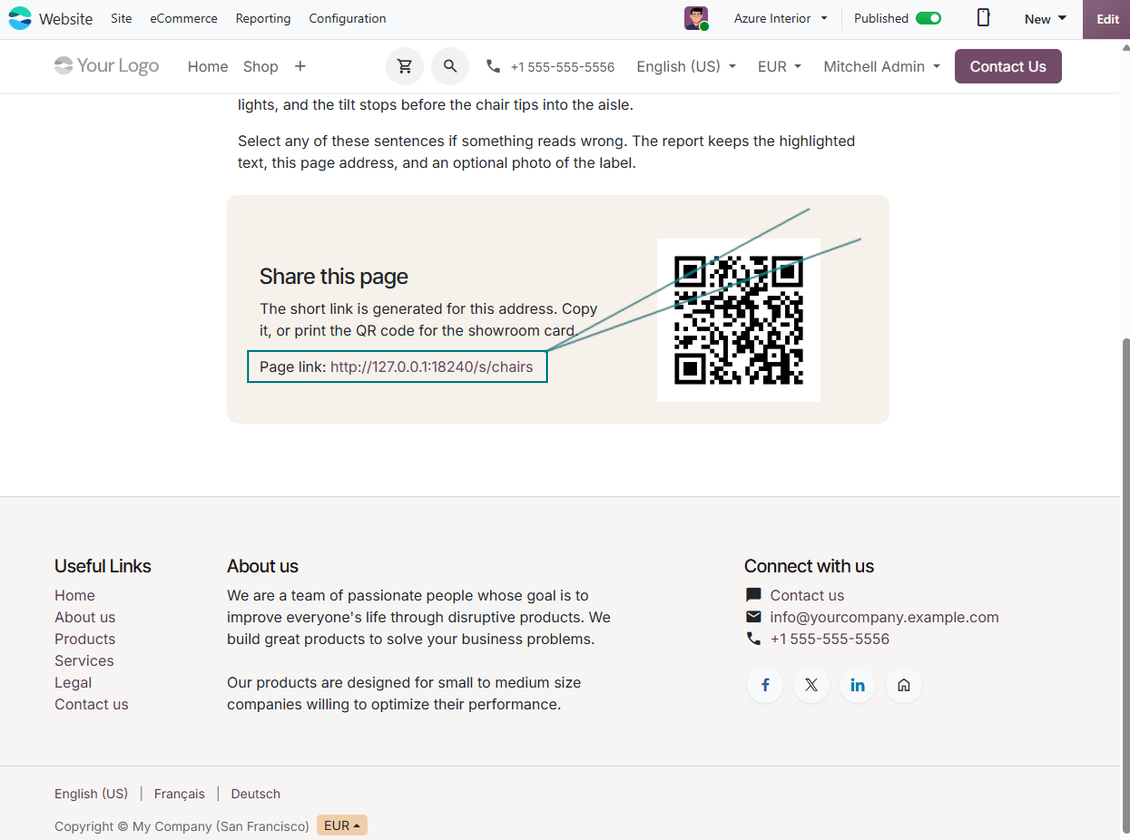This screenshot has width=1130, height=840.
Task: Go to the Shop page link
Action: pyautogui.click(x=260, y=66)
